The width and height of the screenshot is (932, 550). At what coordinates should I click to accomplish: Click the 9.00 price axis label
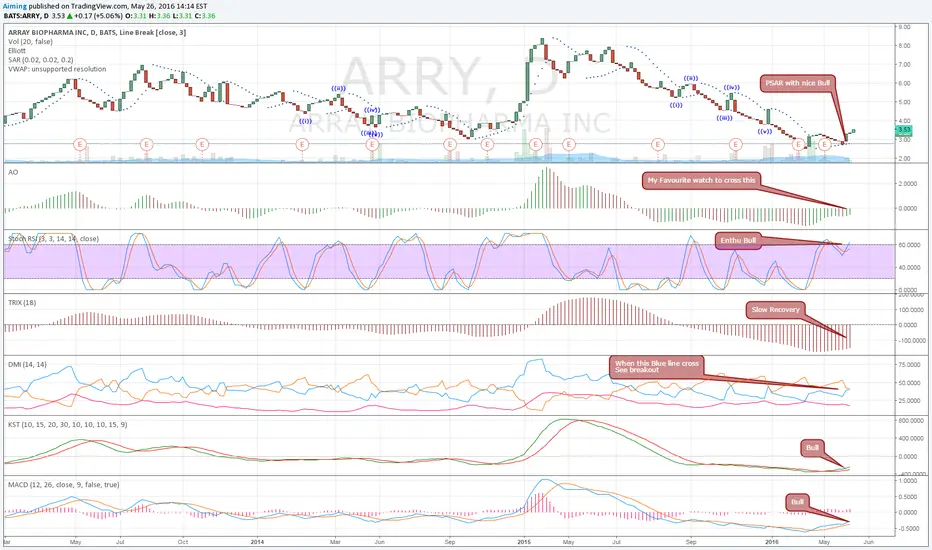[904, 27]
